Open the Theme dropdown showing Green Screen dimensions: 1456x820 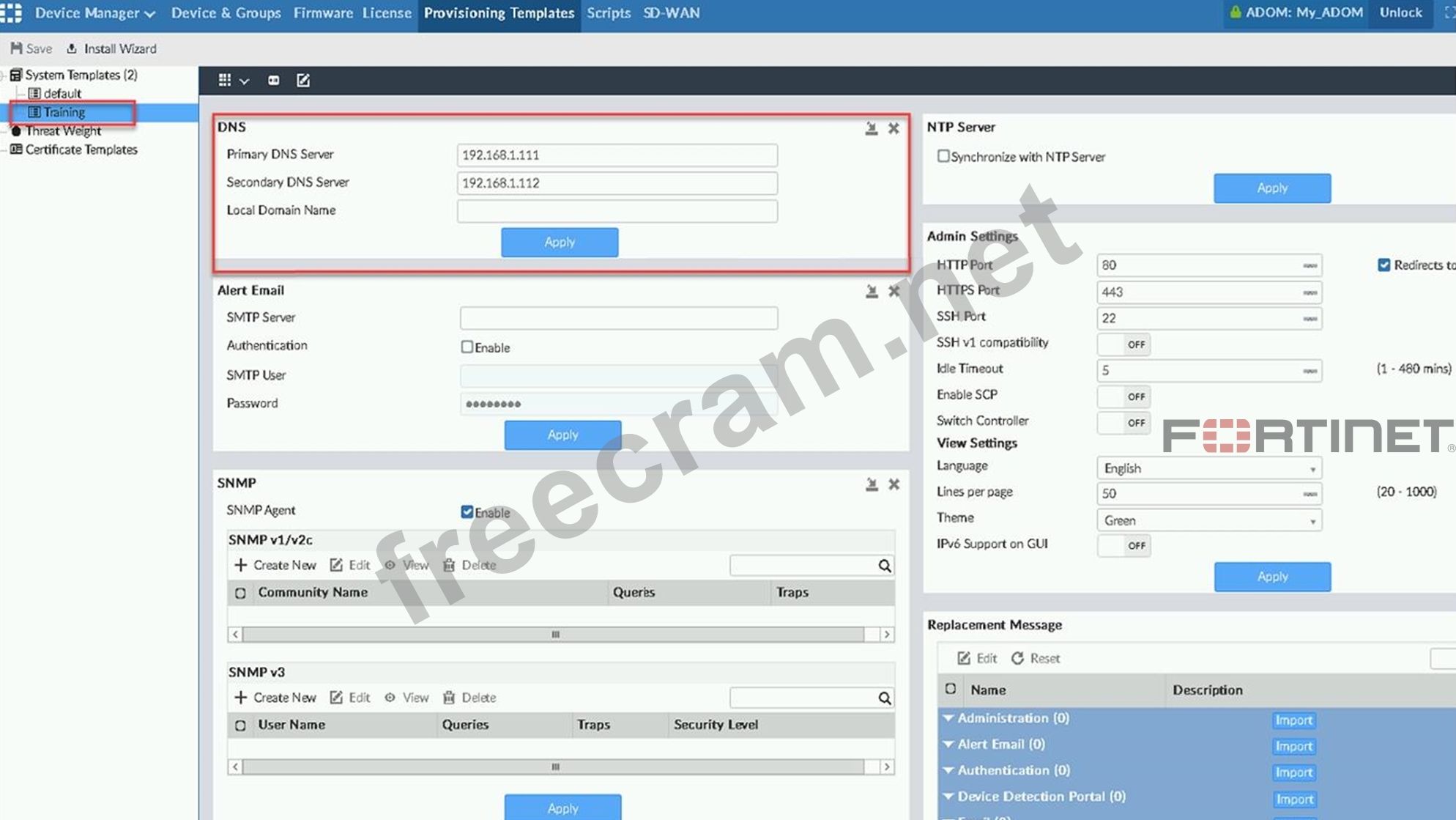point(1208,520)
